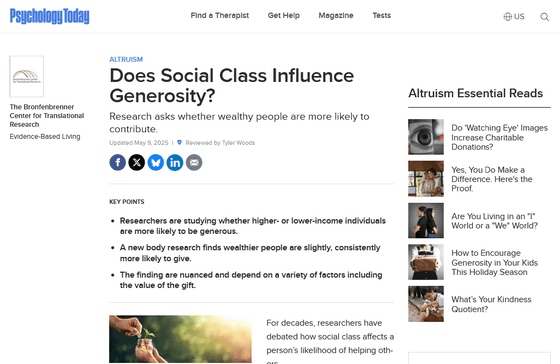Go to Psychology Today home logo
The width and height of the screenshot is (560, 364).
click(50, 16)
